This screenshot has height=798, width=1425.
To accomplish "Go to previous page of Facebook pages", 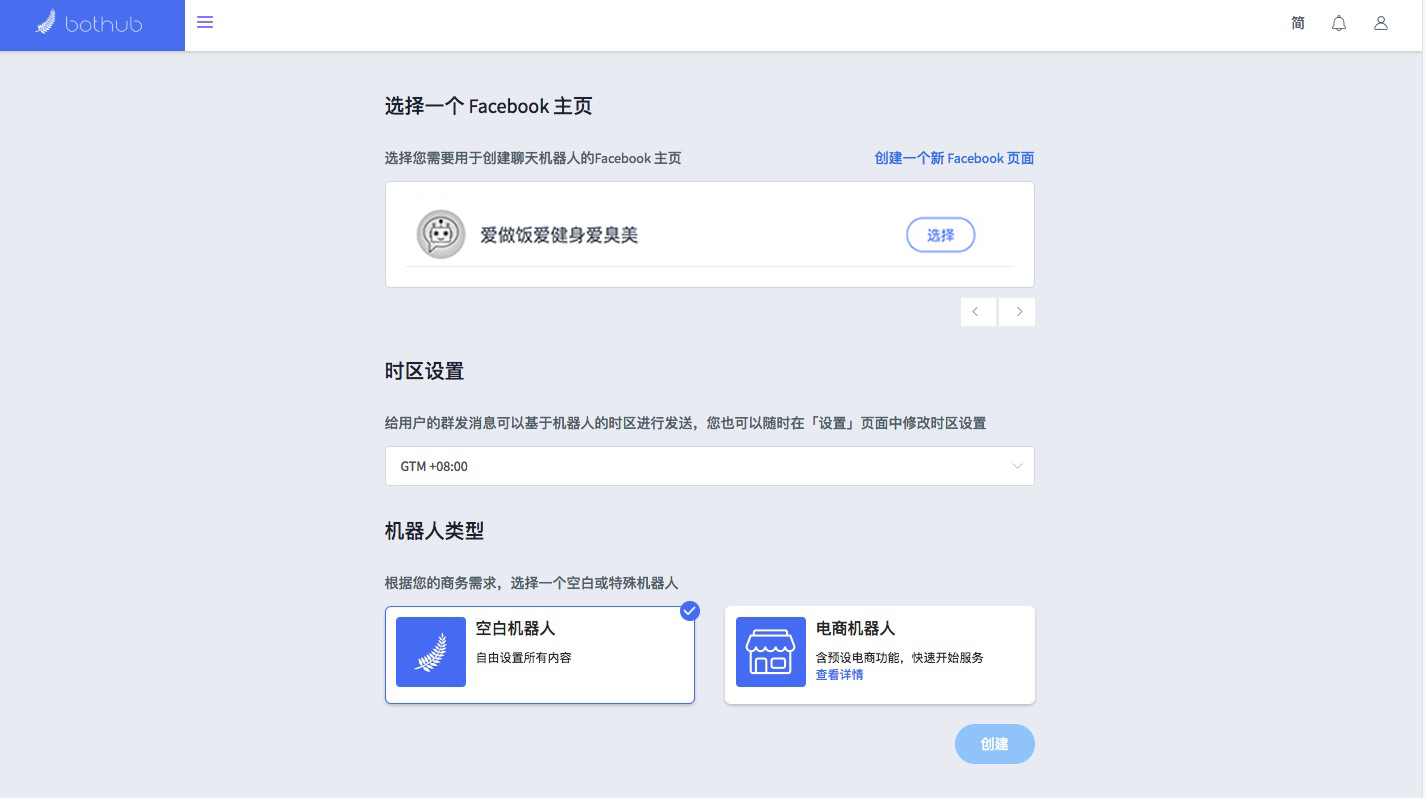I will (x=977, y=312).
